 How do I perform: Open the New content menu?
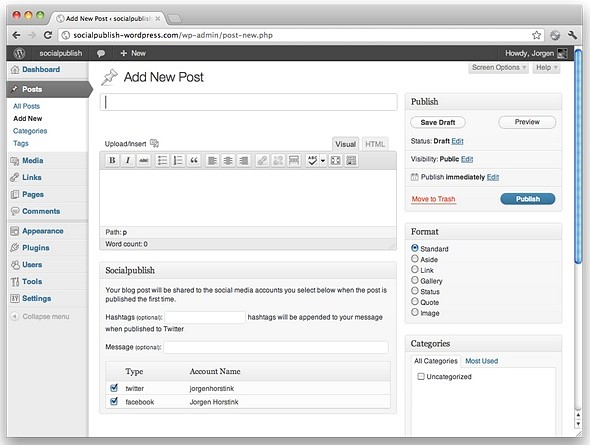click(x=133, y=53)
